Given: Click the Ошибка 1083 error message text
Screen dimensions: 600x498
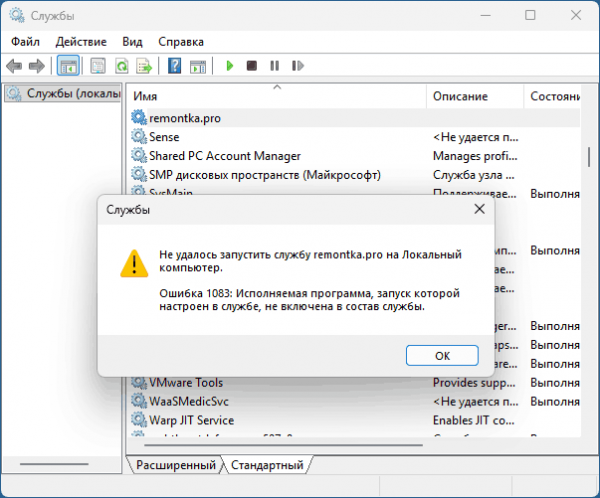Looking at the screenshot, I should point(309,300).
